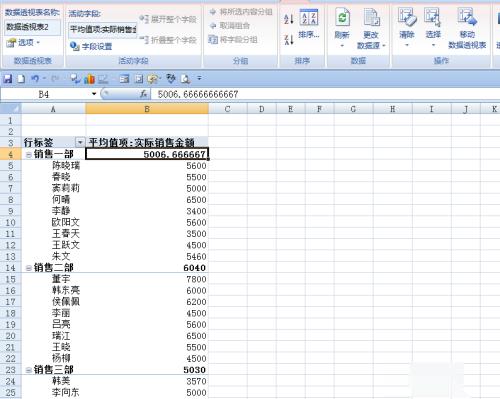This screenshot has height=399, width=500.
Task: Click the print preview magnifier icon
Action: [x=185, y=79]
